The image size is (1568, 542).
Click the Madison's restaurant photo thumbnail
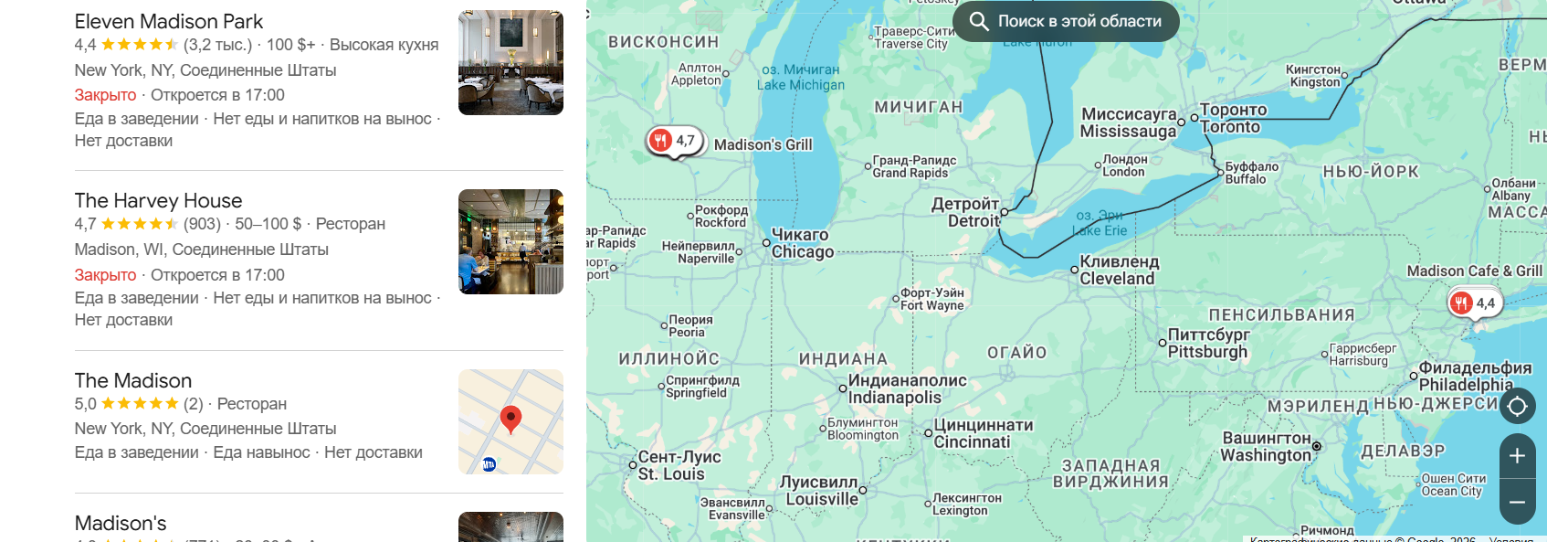[x=510, y=526]
